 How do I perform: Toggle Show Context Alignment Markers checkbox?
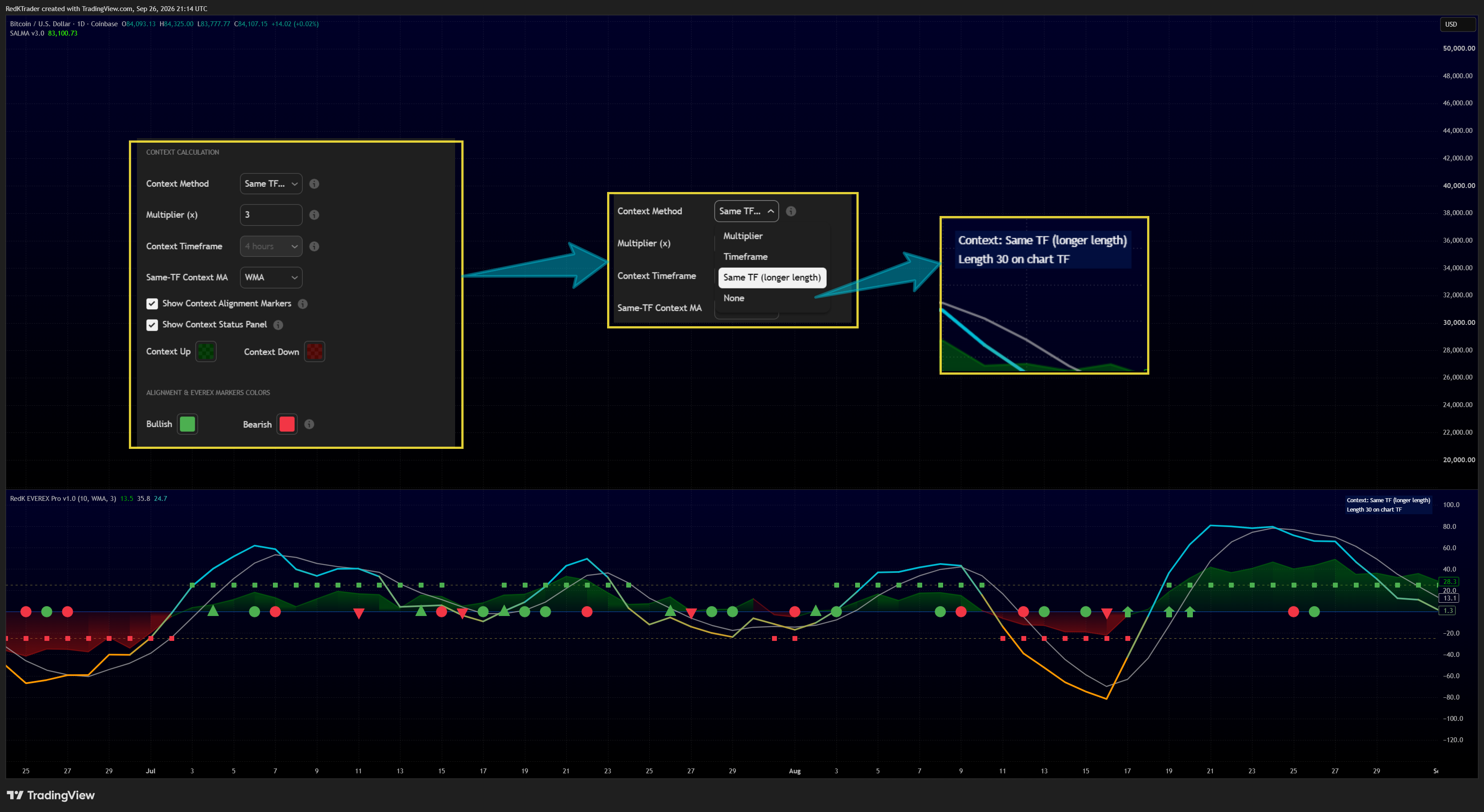152,304
